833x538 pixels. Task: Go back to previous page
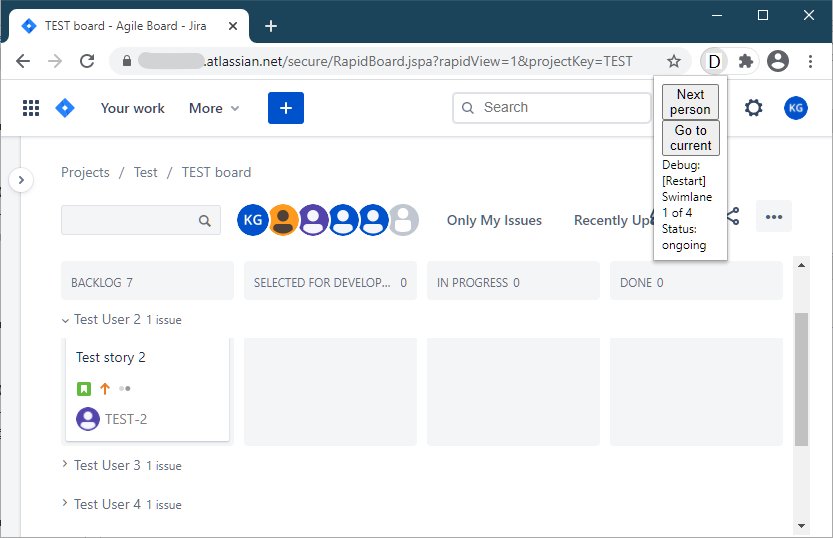pyautogui.click(x=23, y=62)
